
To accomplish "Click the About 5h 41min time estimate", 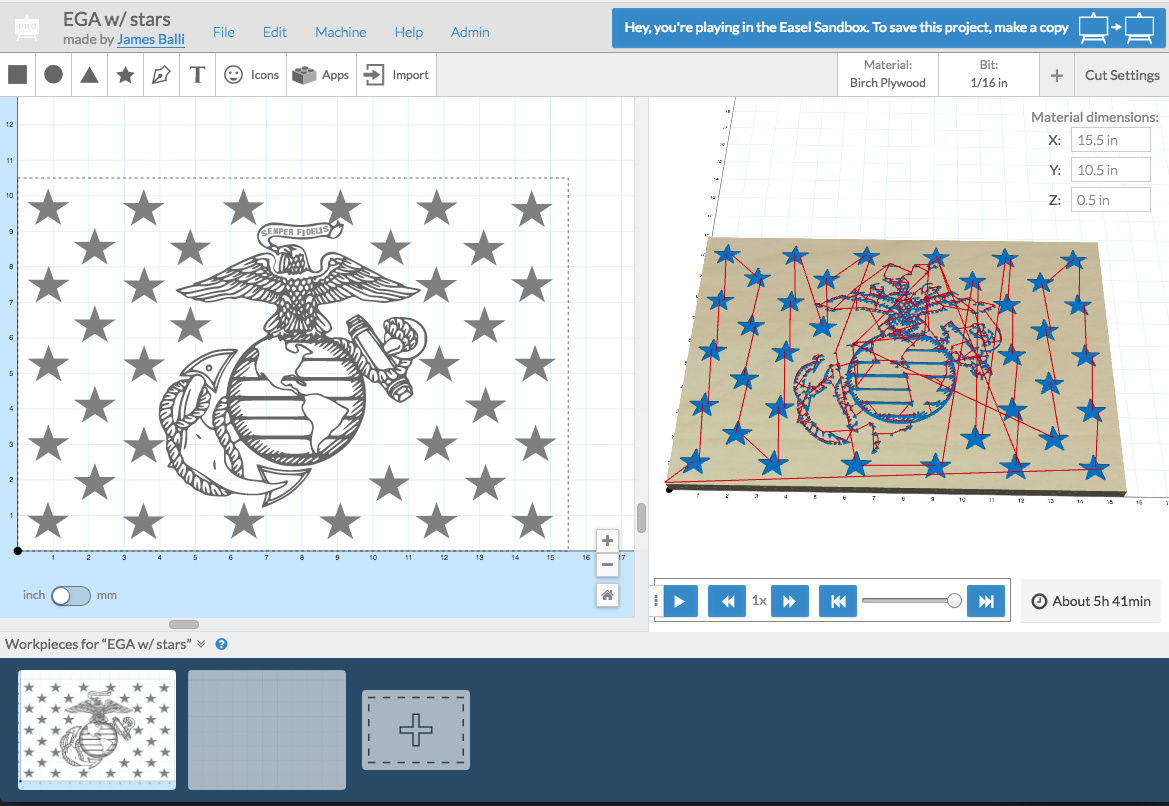I will click(1091, 601).
